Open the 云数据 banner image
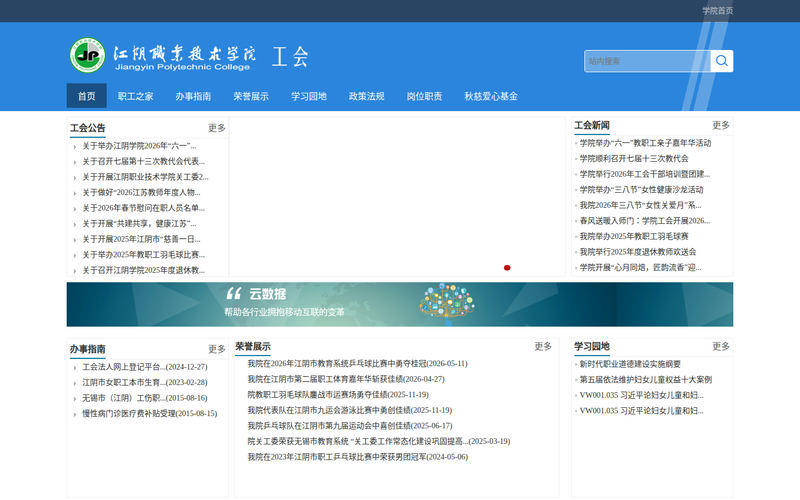The width and height of the screenshot is (800, 500). point(399,304)
